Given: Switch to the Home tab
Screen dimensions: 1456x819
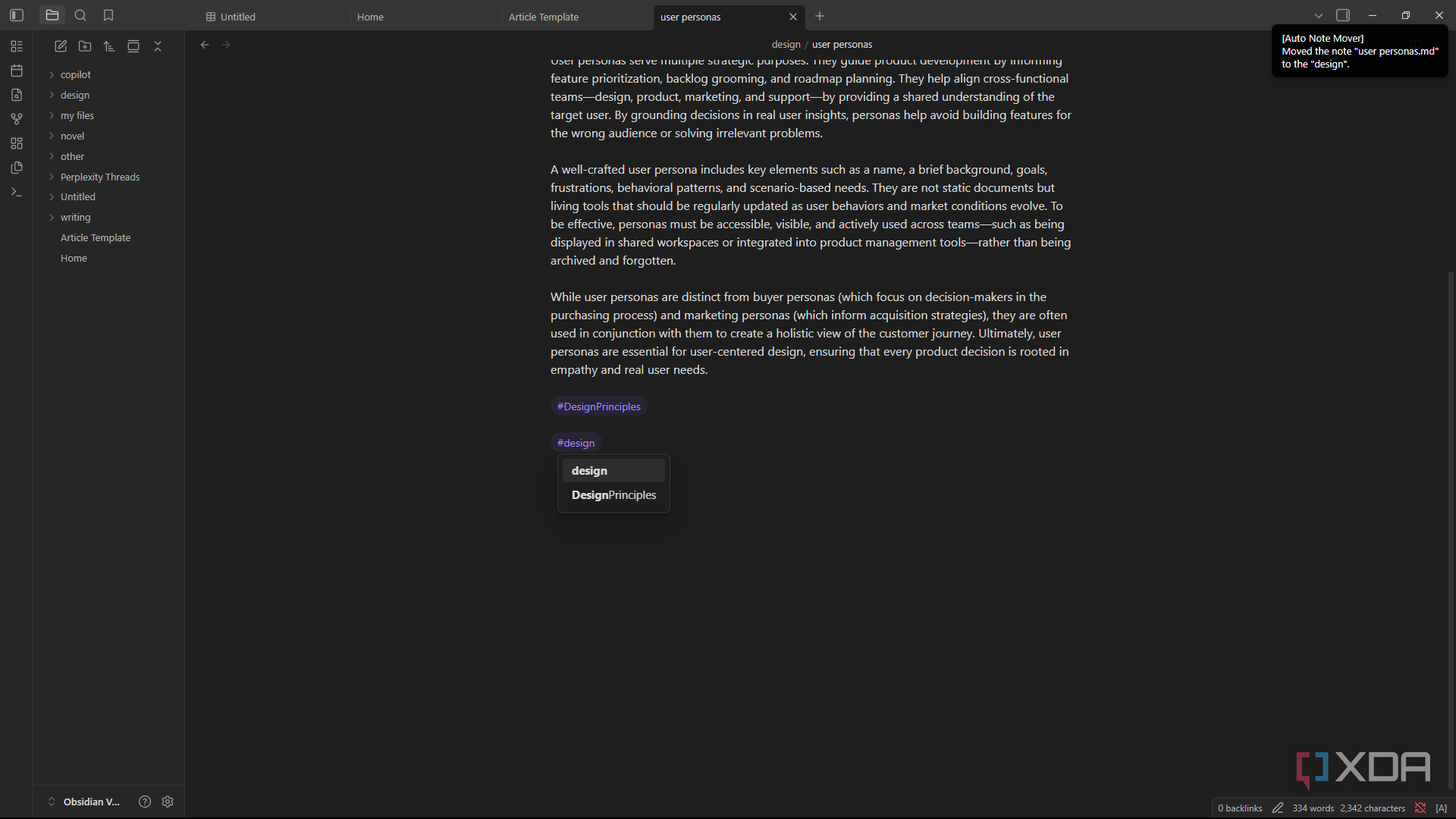Looking at the screenshot, I should click(425, 17).
